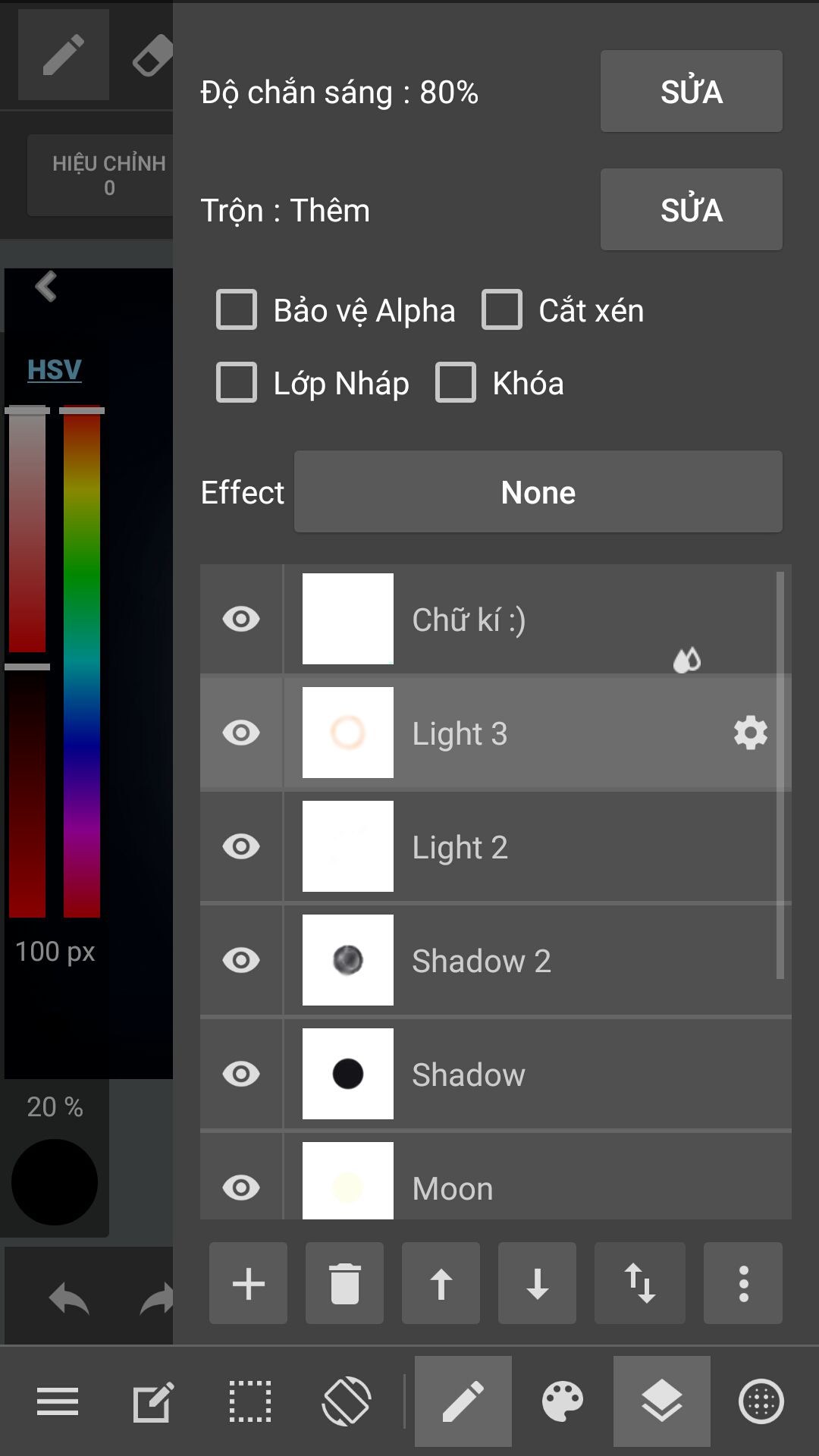Check the Cắt xén option
Screen dimensions: 819x1456
[x=502, y=309]
